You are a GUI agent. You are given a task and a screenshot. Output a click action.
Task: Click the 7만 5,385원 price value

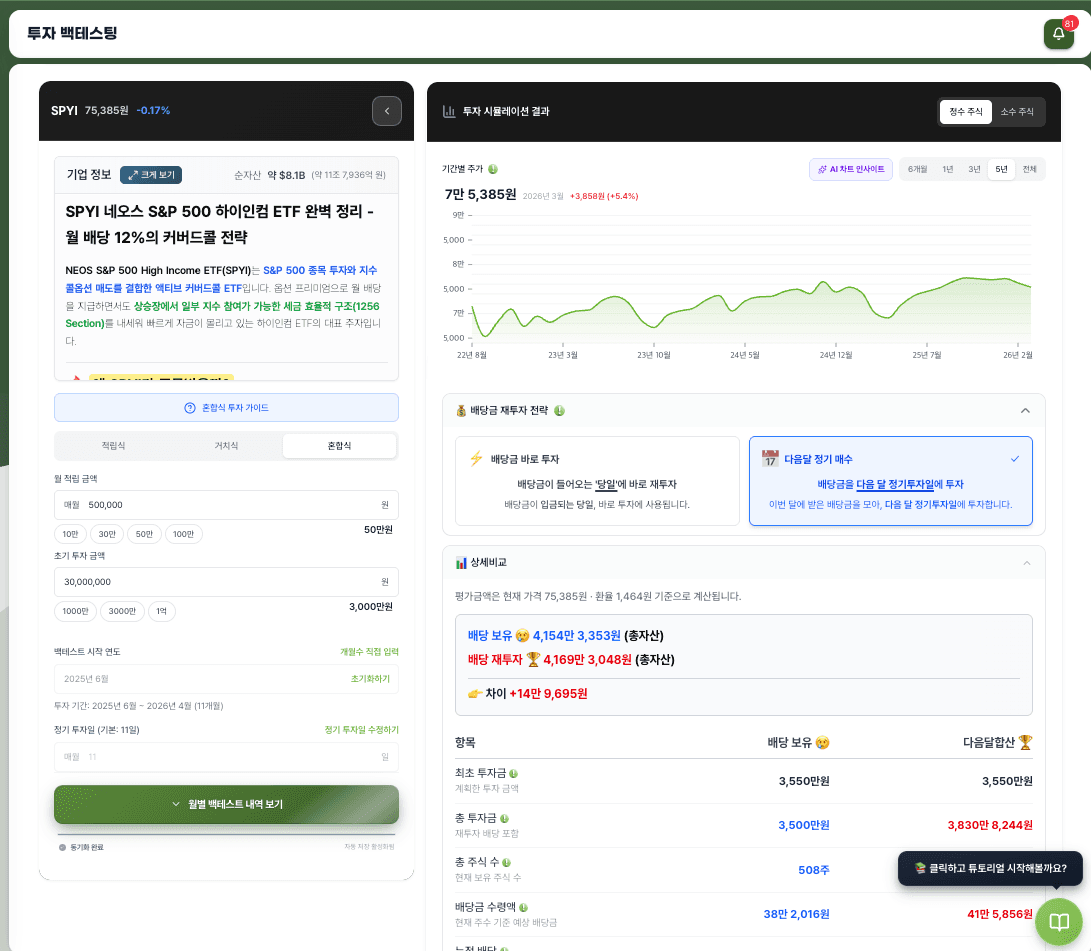[x=480, y=195]
